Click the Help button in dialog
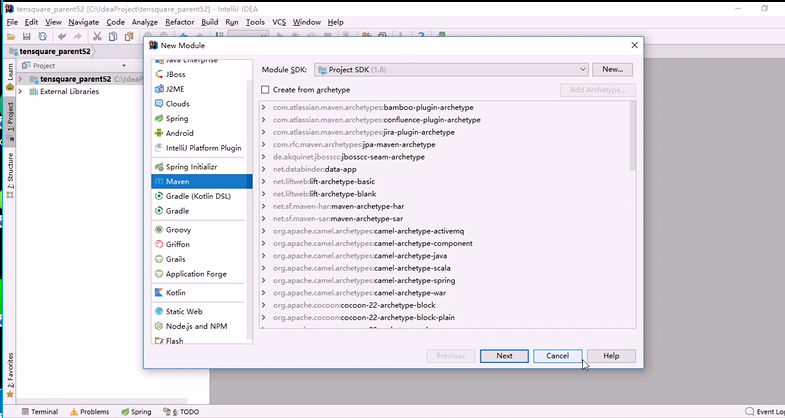Image resolution: width=785 pixels, height=418 pixels. coord(611,356)
